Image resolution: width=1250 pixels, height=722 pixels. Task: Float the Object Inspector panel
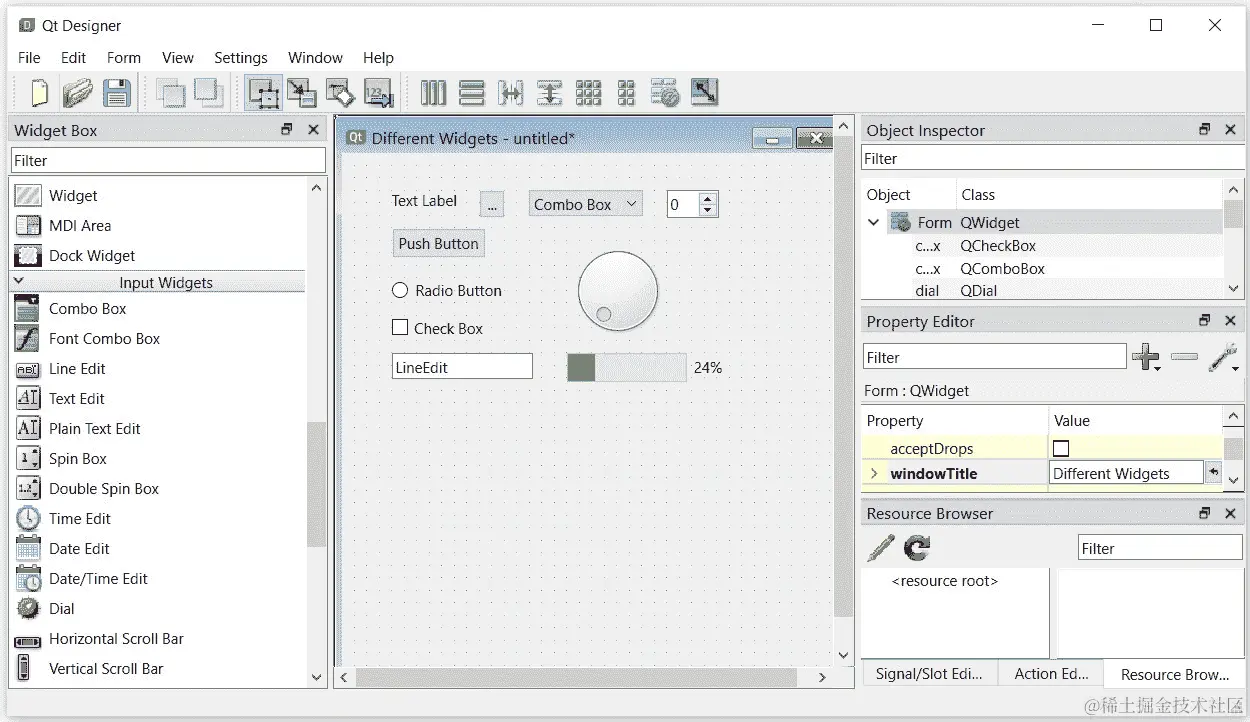click(x=1204, y=130)
